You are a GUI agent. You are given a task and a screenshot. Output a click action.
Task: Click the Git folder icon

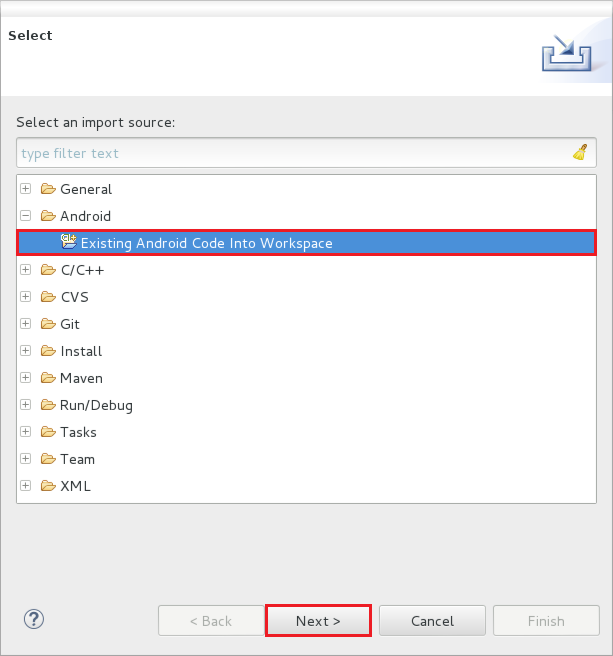48,324
